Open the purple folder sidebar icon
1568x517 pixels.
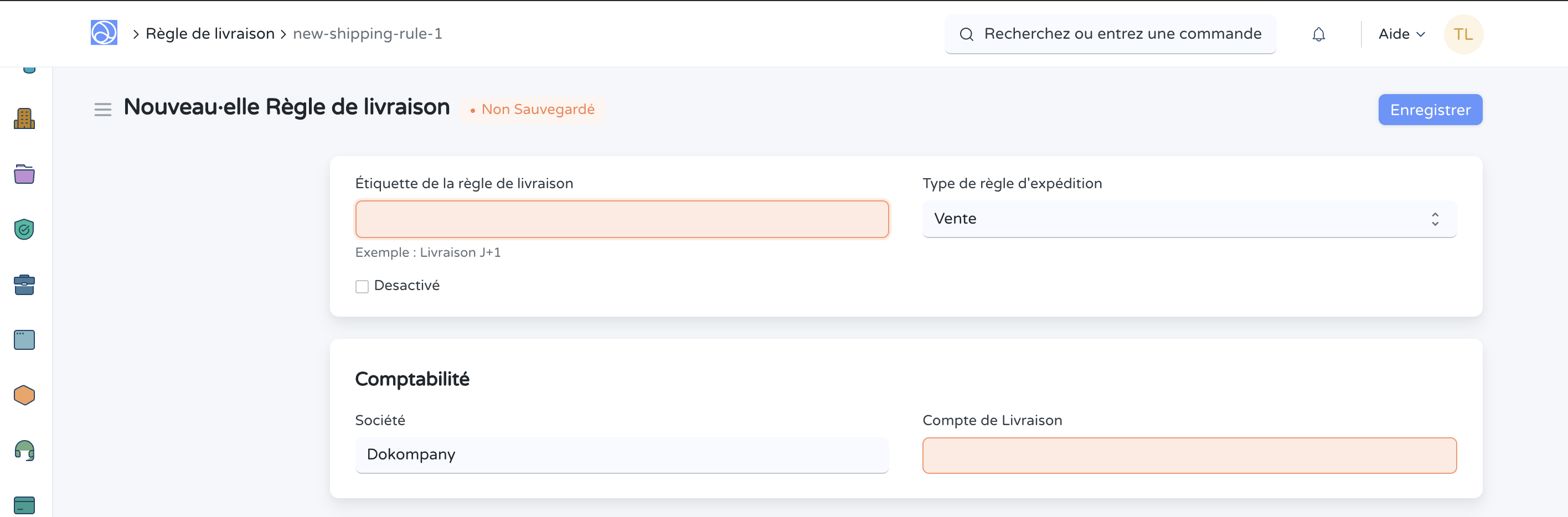(24, 174)
